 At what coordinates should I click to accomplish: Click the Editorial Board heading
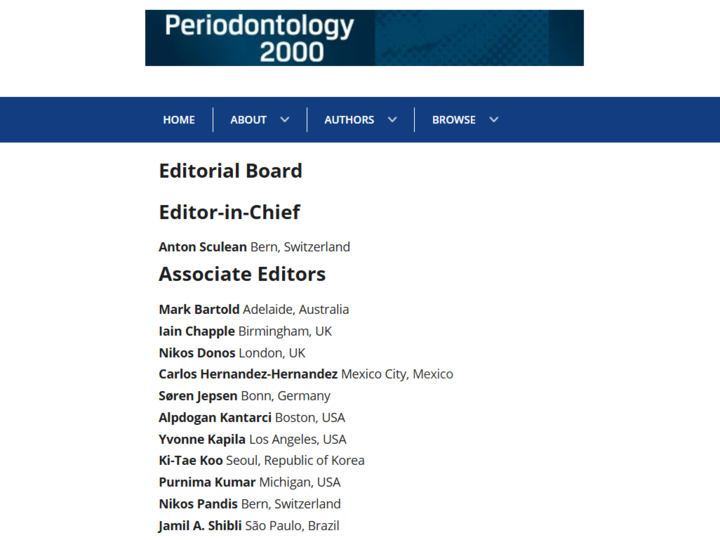[230, 171]
